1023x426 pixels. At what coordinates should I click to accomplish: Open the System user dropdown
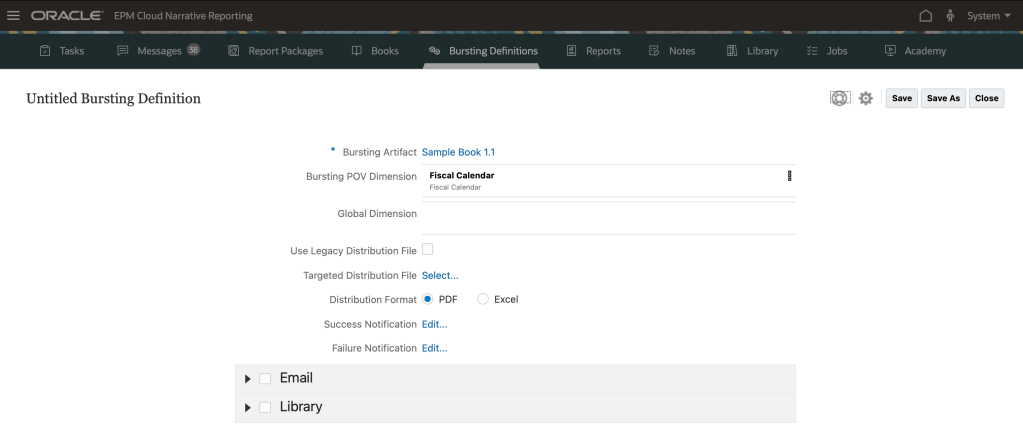(988, 15)
